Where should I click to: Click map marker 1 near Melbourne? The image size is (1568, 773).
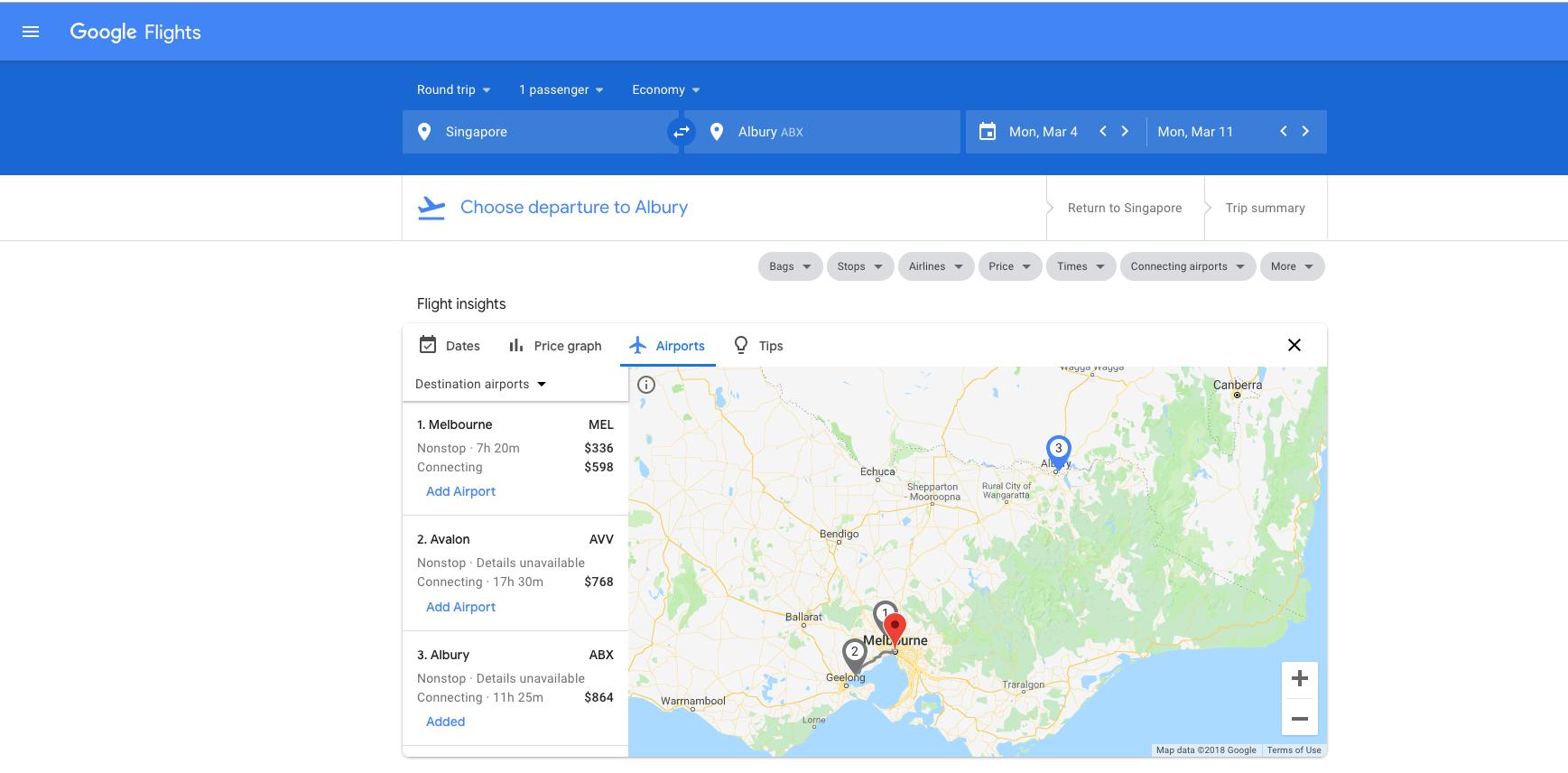(x=882, y=612)
